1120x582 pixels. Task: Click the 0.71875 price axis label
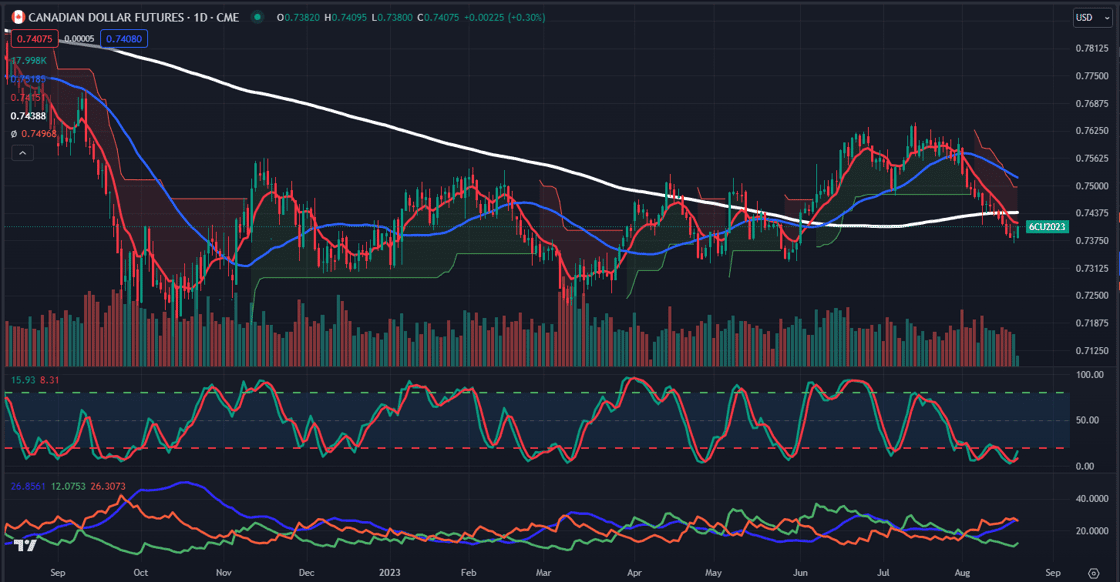tap(1092, 323)
